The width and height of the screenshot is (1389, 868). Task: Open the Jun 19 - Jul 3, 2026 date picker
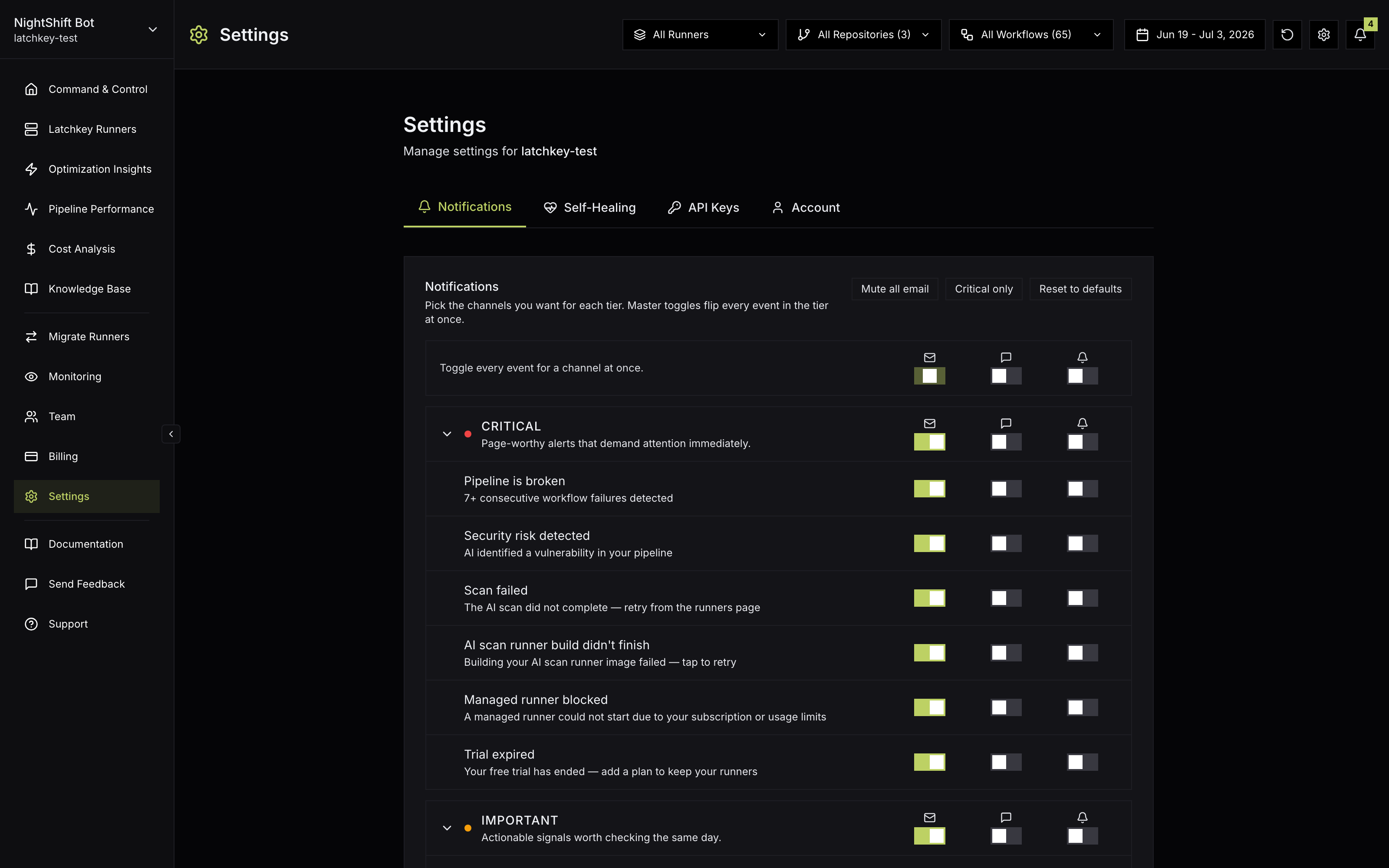coord(1195,34)
